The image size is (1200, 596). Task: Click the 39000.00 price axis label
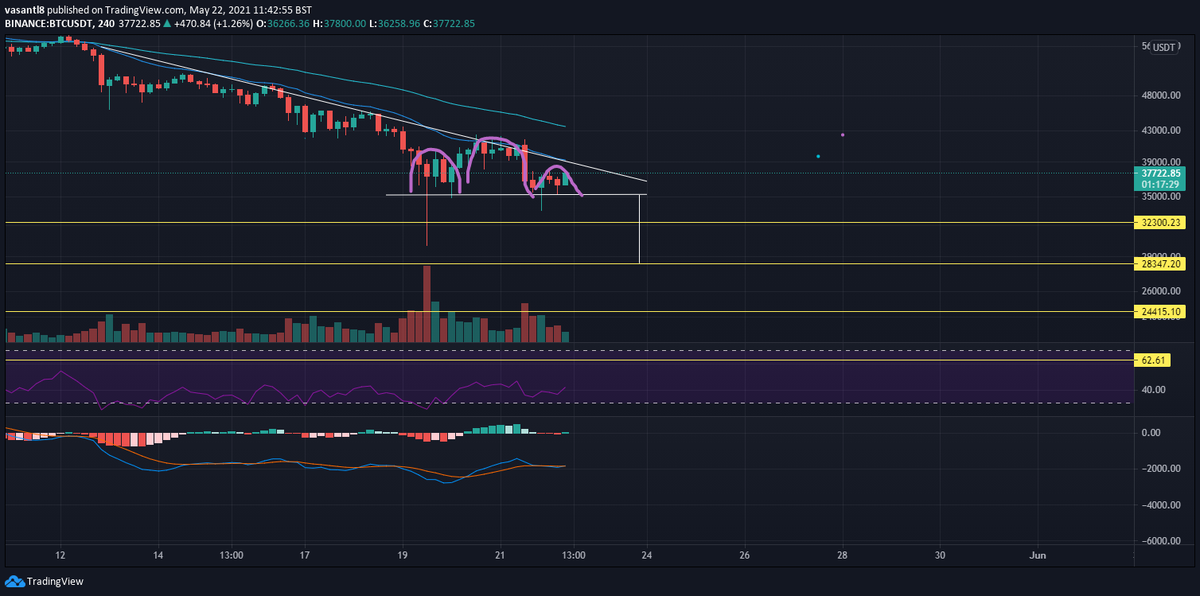pyautogui.click(x=1161, y=161)
